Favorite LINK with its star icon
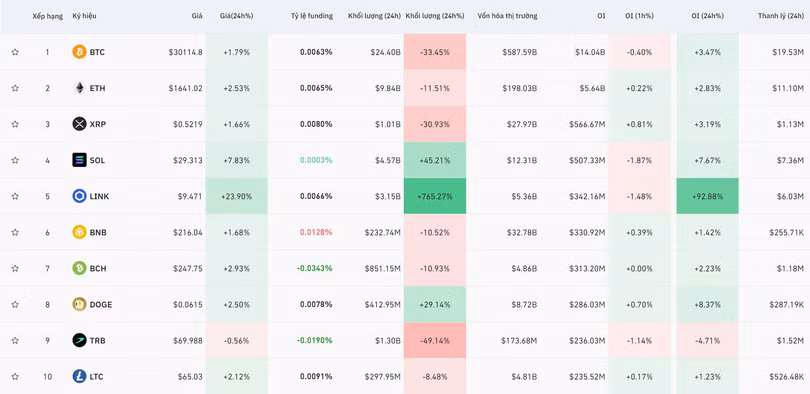The width and height of the screenshot is (810, 394). click(15, 196)
